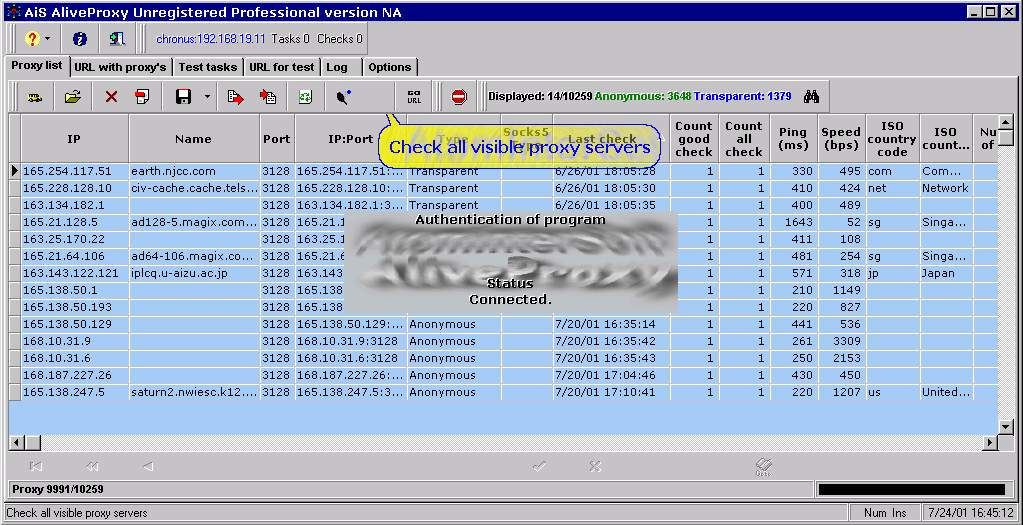
Task: Click horizontal scrollbar left arrow
Action: pos(16,443)
